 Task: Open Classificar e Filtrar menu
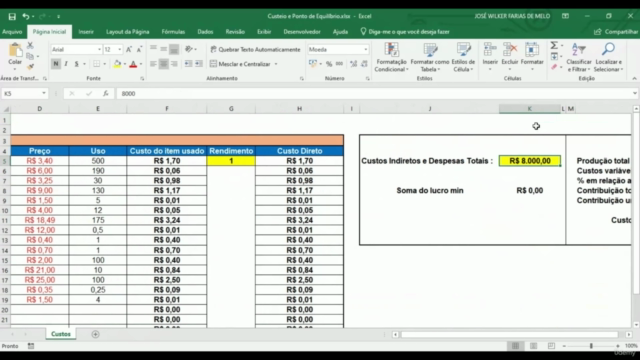[579, 57]
